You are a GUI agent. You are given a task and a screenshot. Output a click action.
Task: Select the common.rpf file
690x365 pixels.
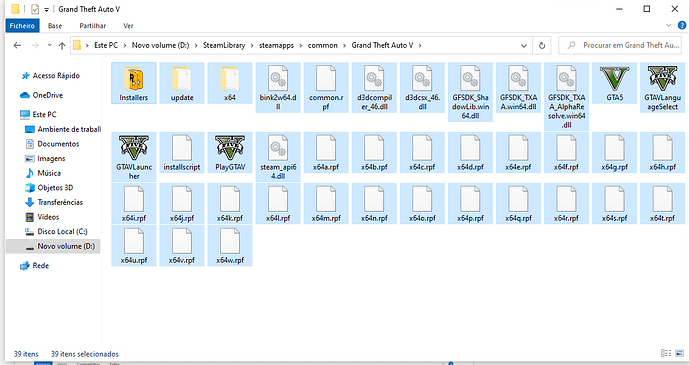326,88
